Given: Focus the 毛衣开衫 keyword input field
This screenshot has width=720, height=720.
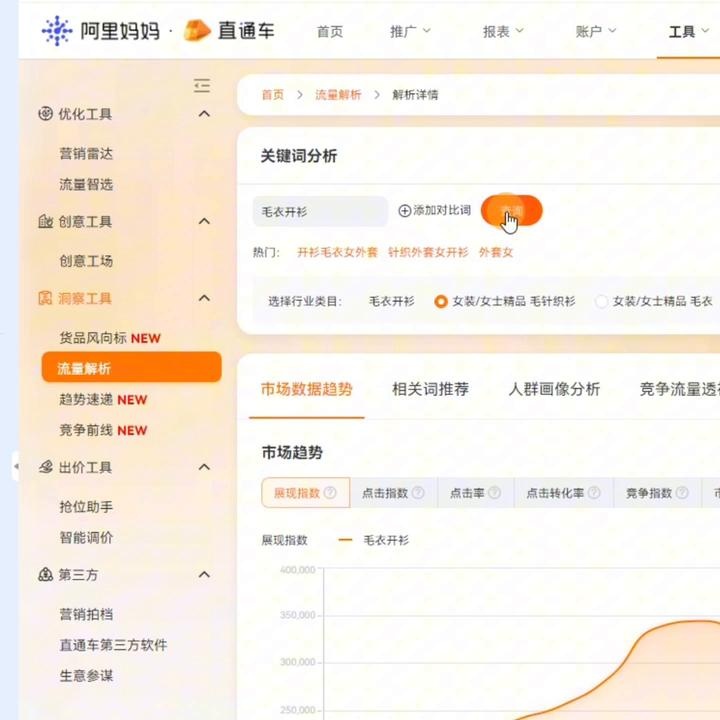Looking at the screenshot, I should [320, 211].
